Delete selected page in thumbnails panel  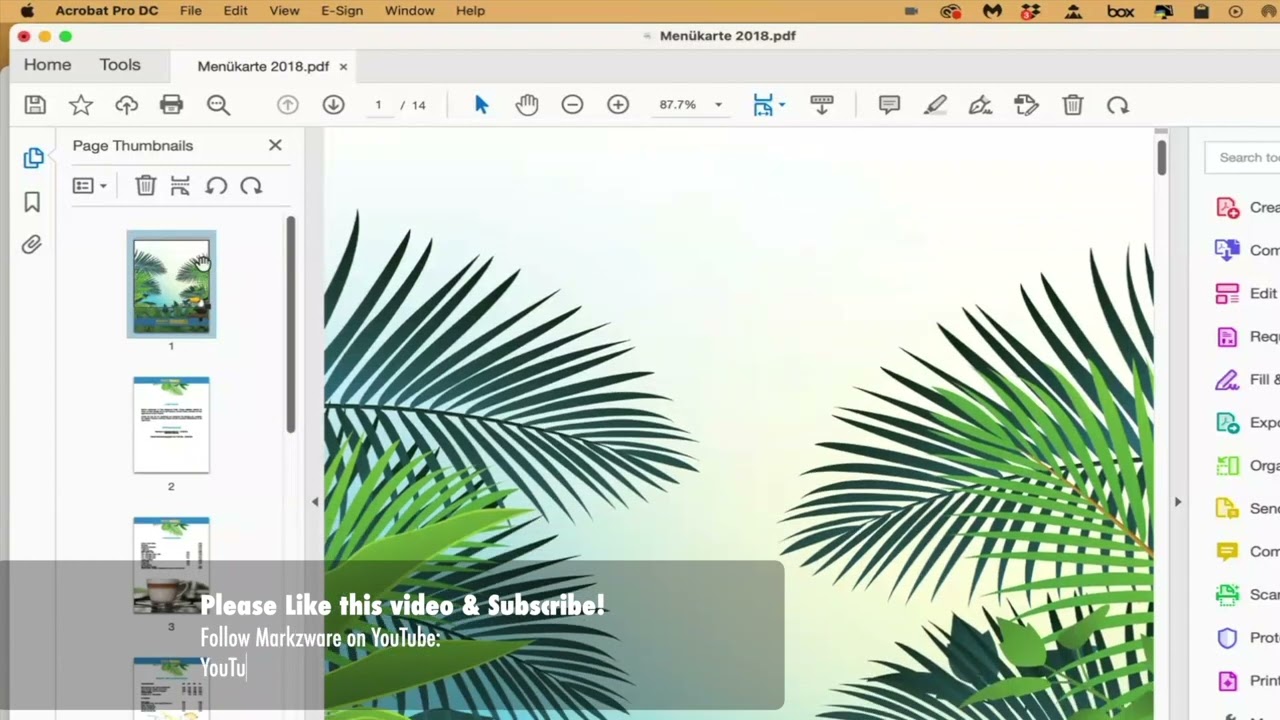(146, 186)
